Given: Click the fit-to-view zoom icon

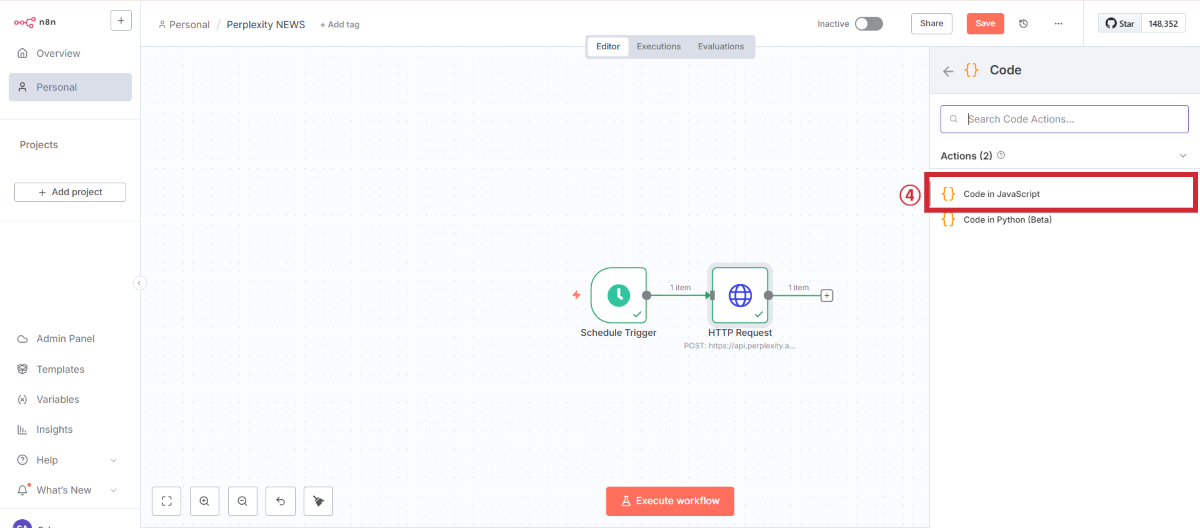Looking at the screenshot, I should click(167, 501).
